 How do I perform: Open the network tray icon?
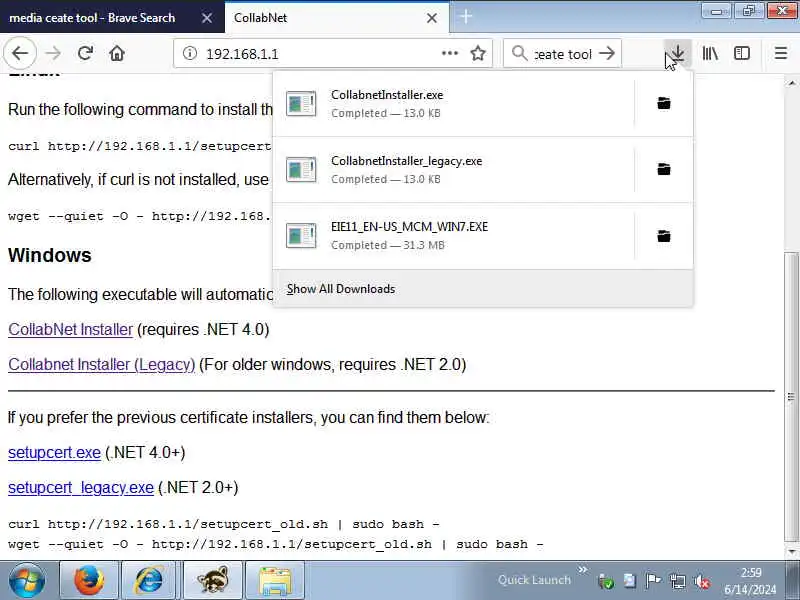click(678, 581)
